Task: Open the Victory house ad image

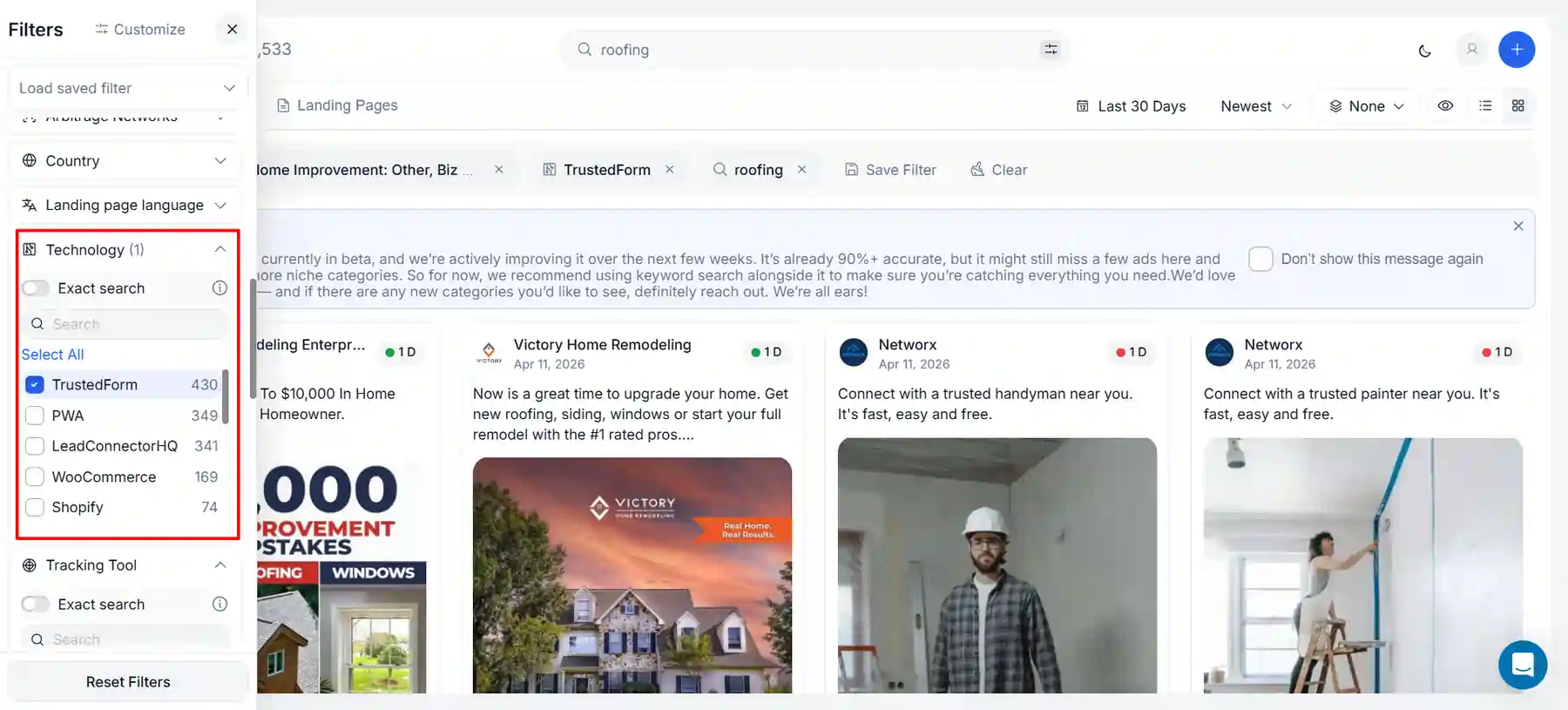Action: [x=632, y=575]
